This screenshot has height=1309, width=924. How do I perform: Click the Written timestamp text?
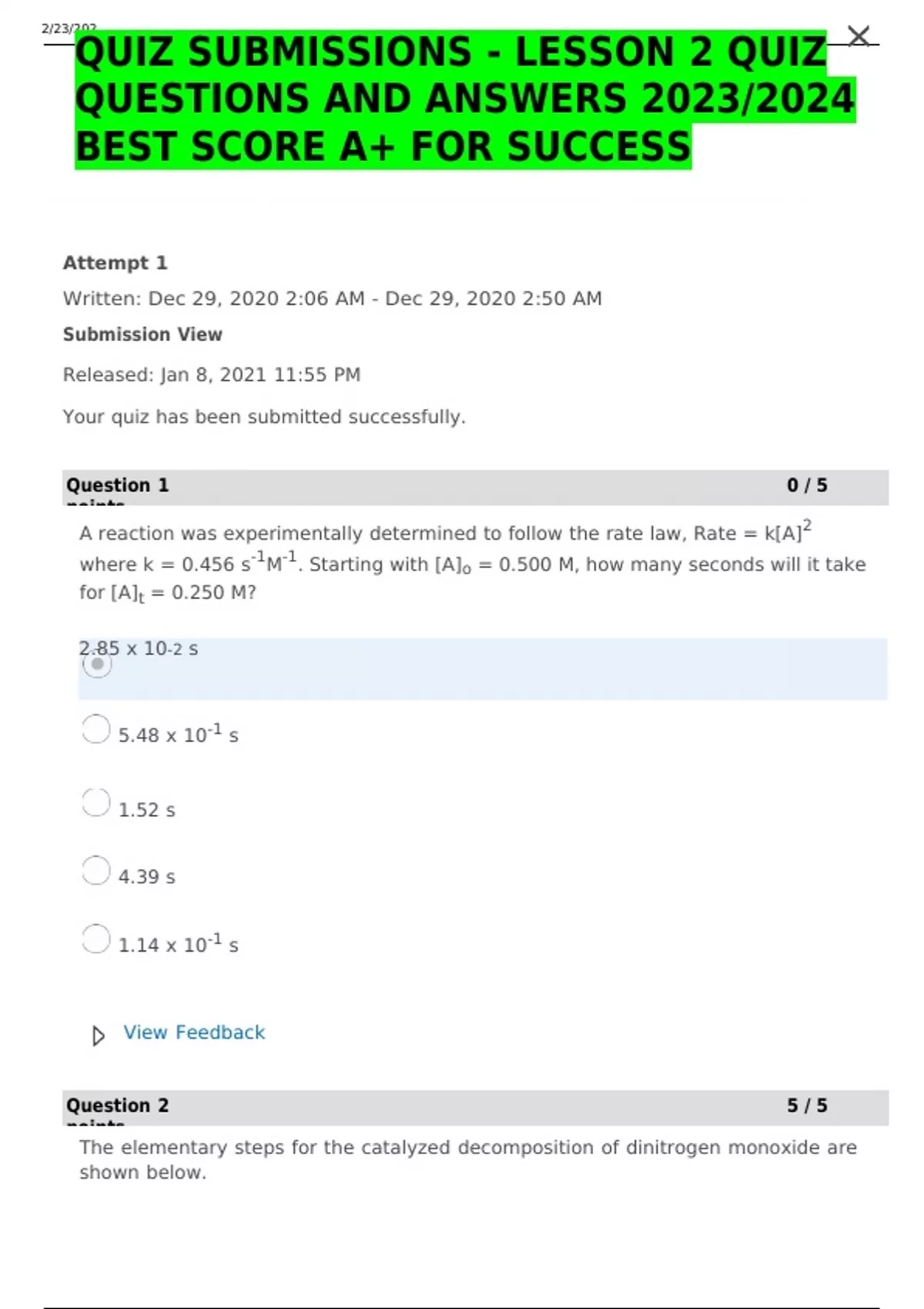[333, 298]
